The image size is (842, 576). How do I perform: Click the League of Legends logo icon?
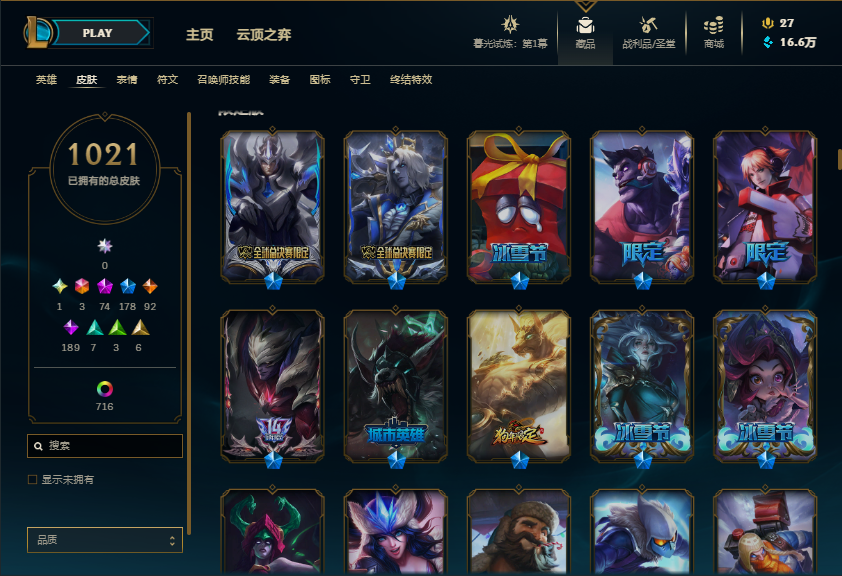coord(37,32)
